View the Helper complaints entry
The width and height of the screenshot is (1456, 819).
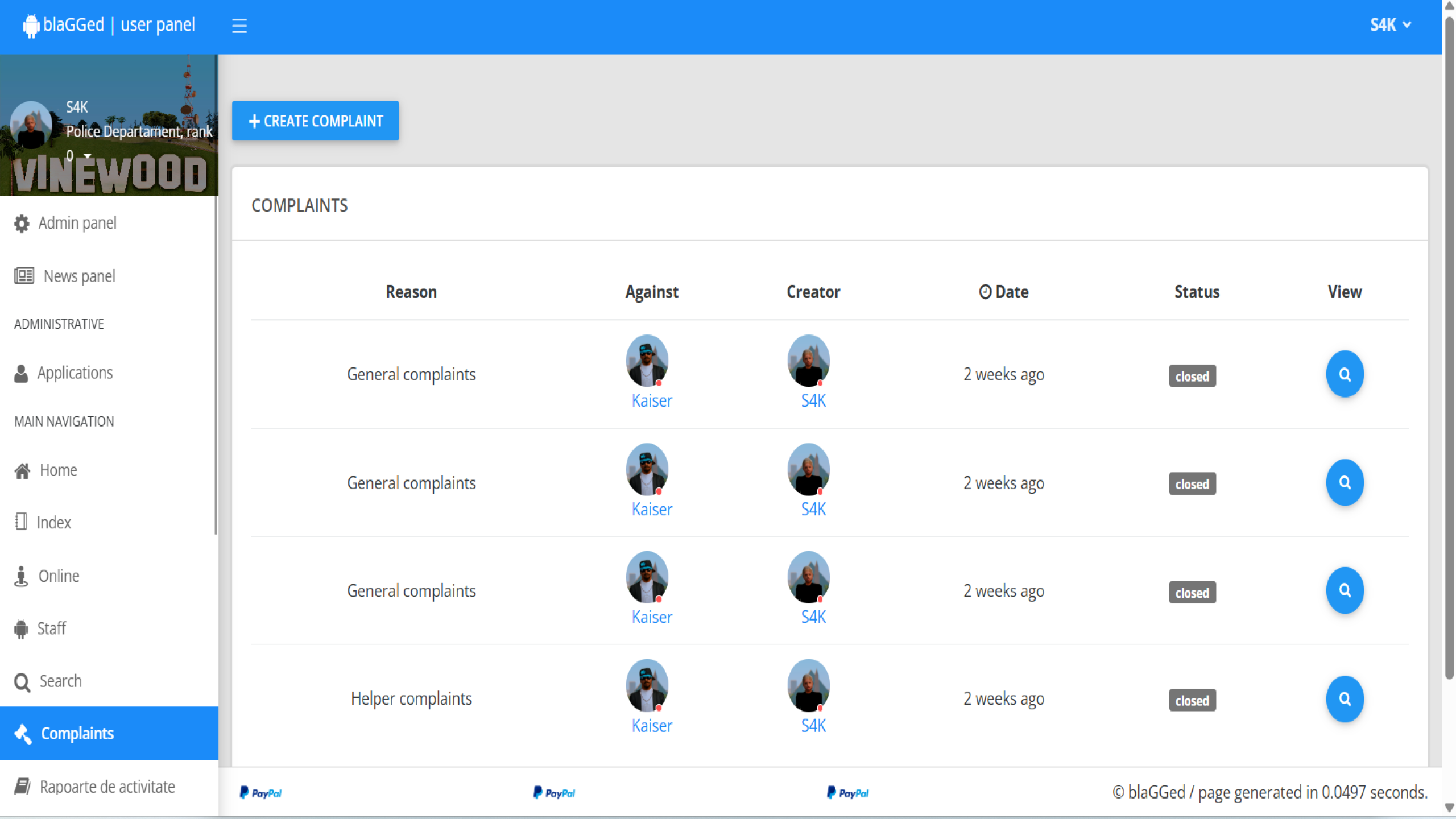(x=1344, y=699)
